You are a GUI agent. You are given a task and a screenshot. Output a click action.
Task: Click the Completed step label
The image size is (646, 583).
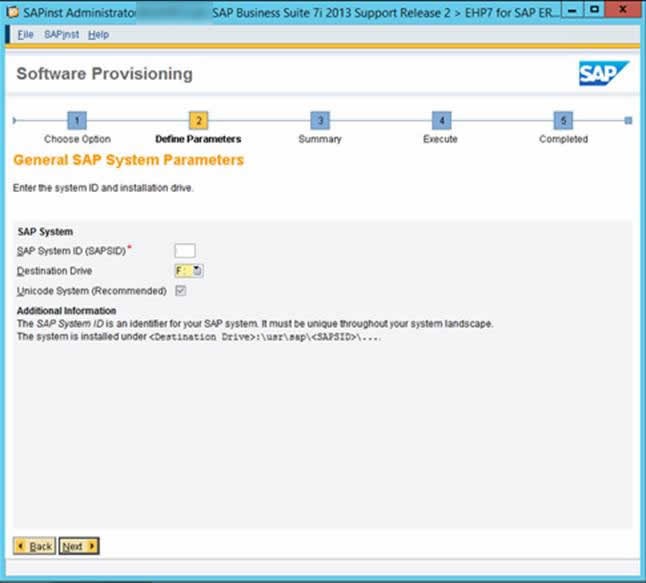(x=564, y=139)
